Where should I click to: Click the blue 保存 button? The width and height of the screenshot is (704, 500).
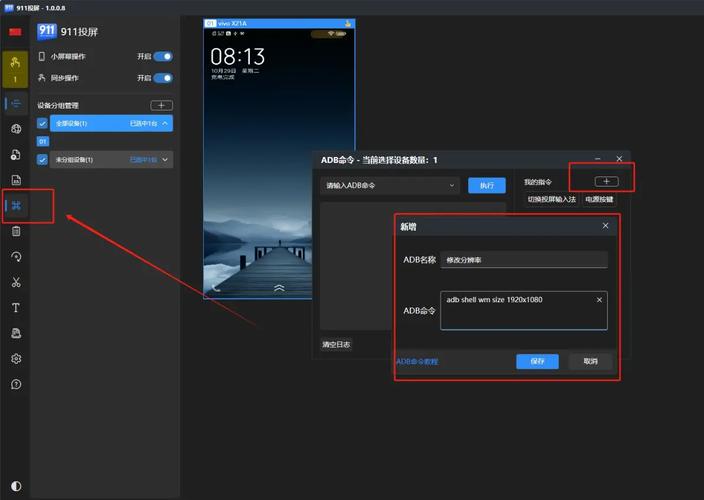pyautogui.click(x=537, y=361)
